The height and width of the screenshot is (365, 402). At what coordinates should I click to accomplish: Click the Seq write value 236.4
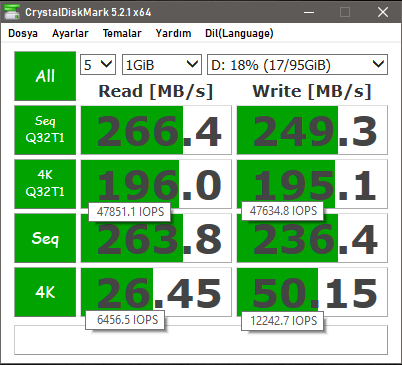(x=312, y=238)
